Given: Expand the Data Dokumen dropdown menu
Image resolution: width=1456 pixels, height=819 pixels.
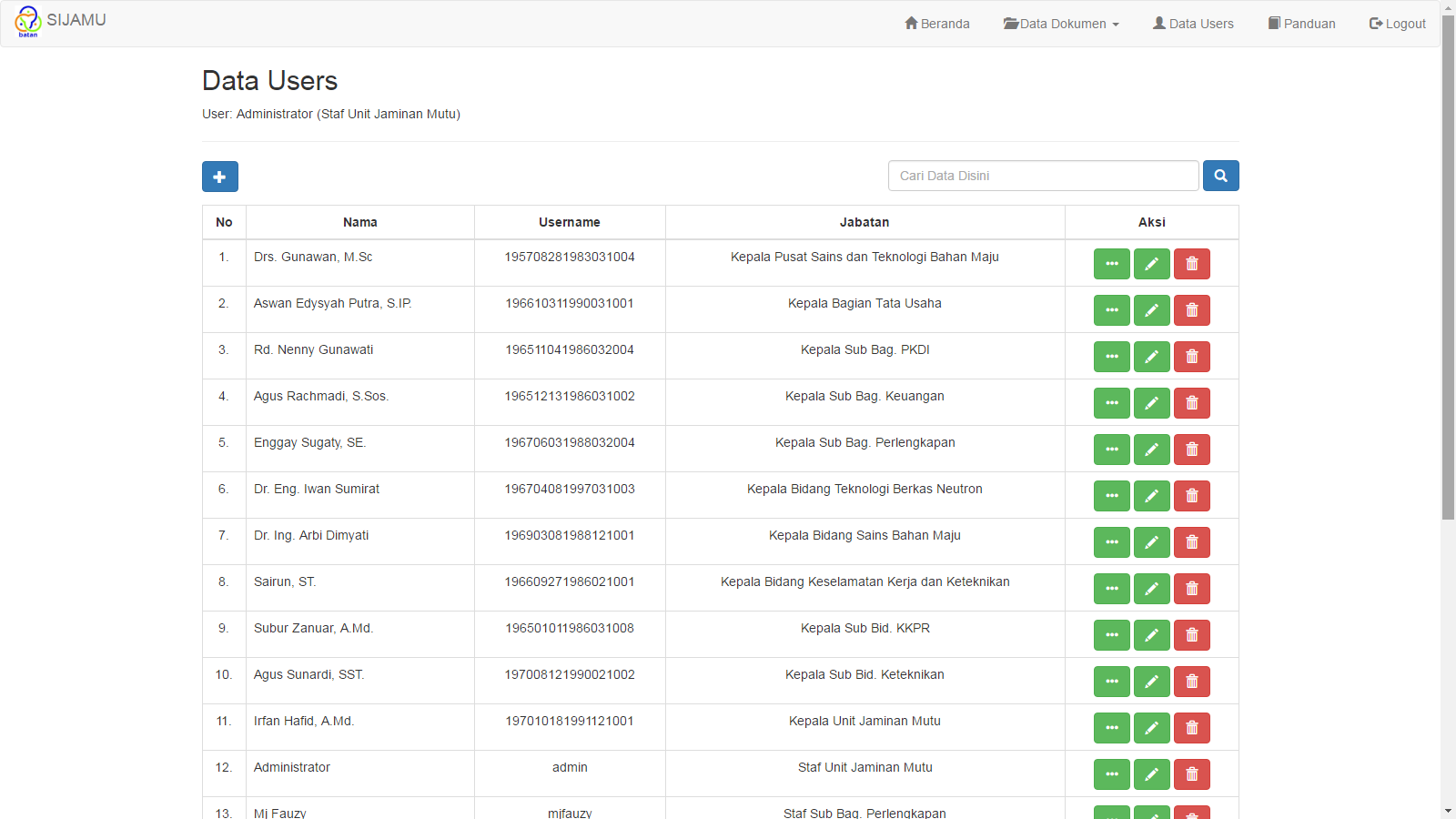Looking at the screenshot, I should (1061, 24).
